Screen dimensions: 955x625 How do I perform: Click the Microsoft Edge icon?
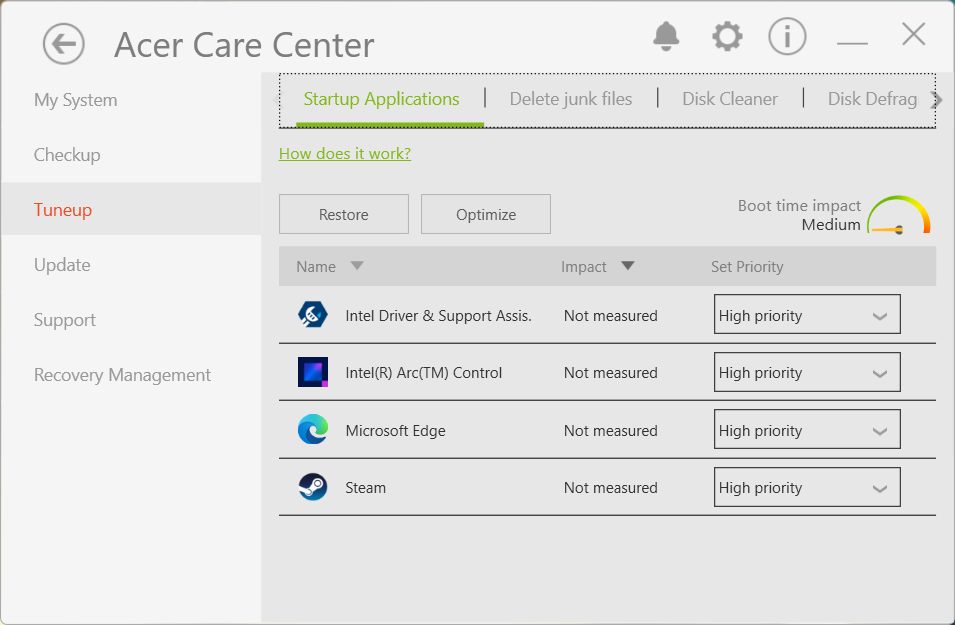click(313, 430)
